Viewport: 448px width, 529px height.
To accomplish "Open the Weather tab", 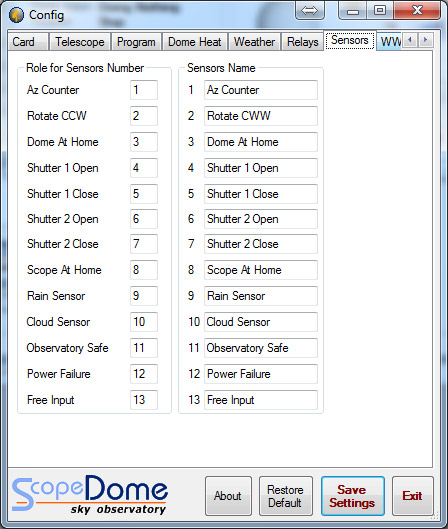I will (x=254, y=42).
